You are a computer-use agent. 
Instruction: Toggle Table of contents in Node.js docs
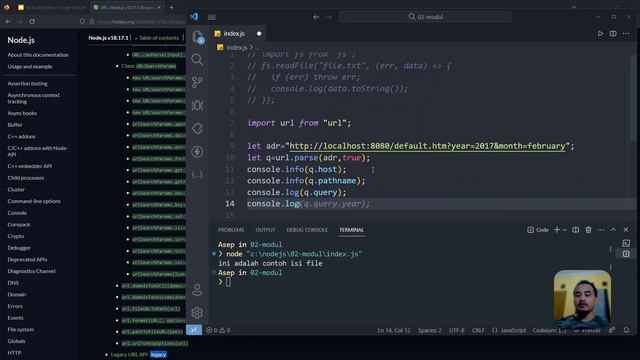pos(157,38)
